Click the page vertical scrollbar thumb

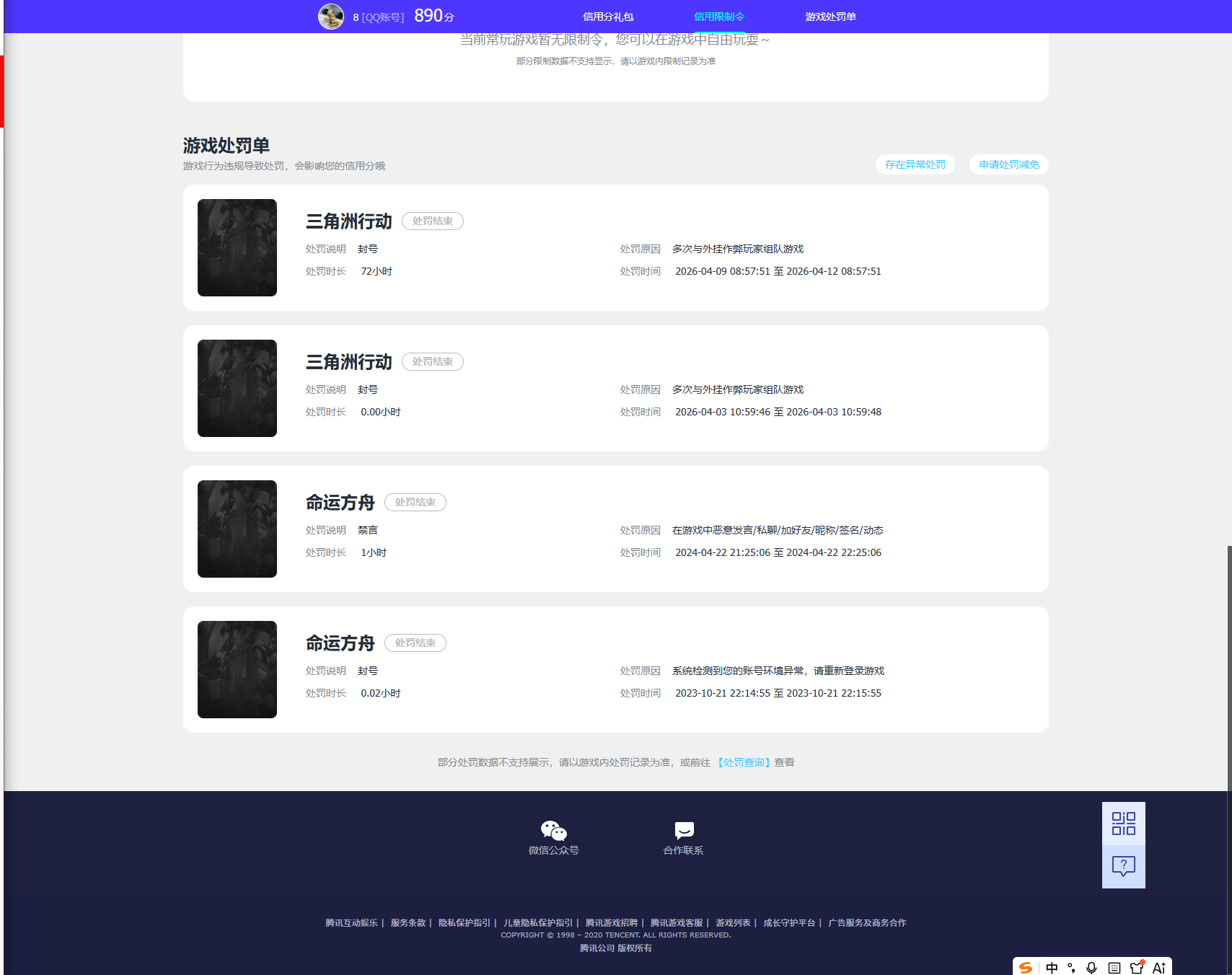1229,760
